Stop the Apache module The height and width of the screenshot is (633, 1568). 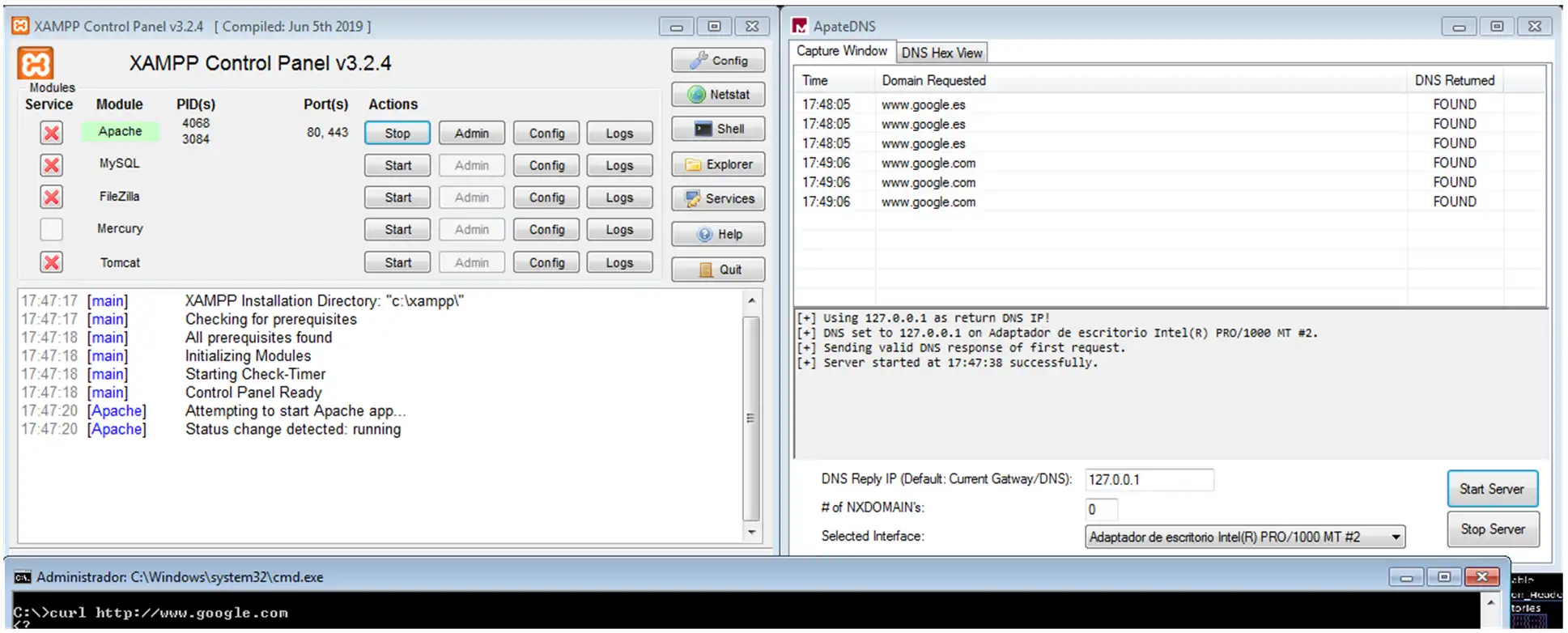(x=397, y=134)
